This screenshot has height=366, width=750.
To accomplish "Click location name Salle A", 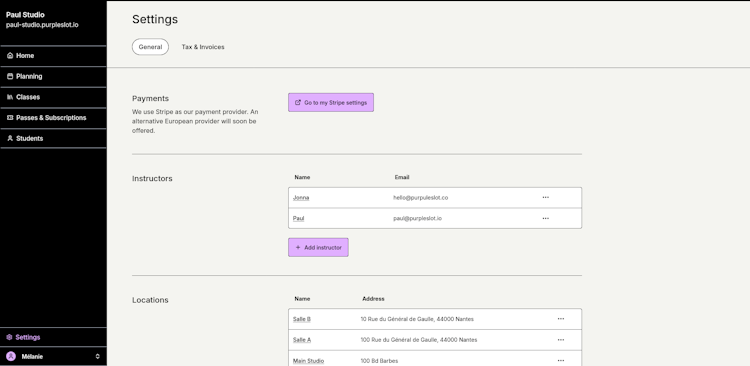I will point(302,340).
